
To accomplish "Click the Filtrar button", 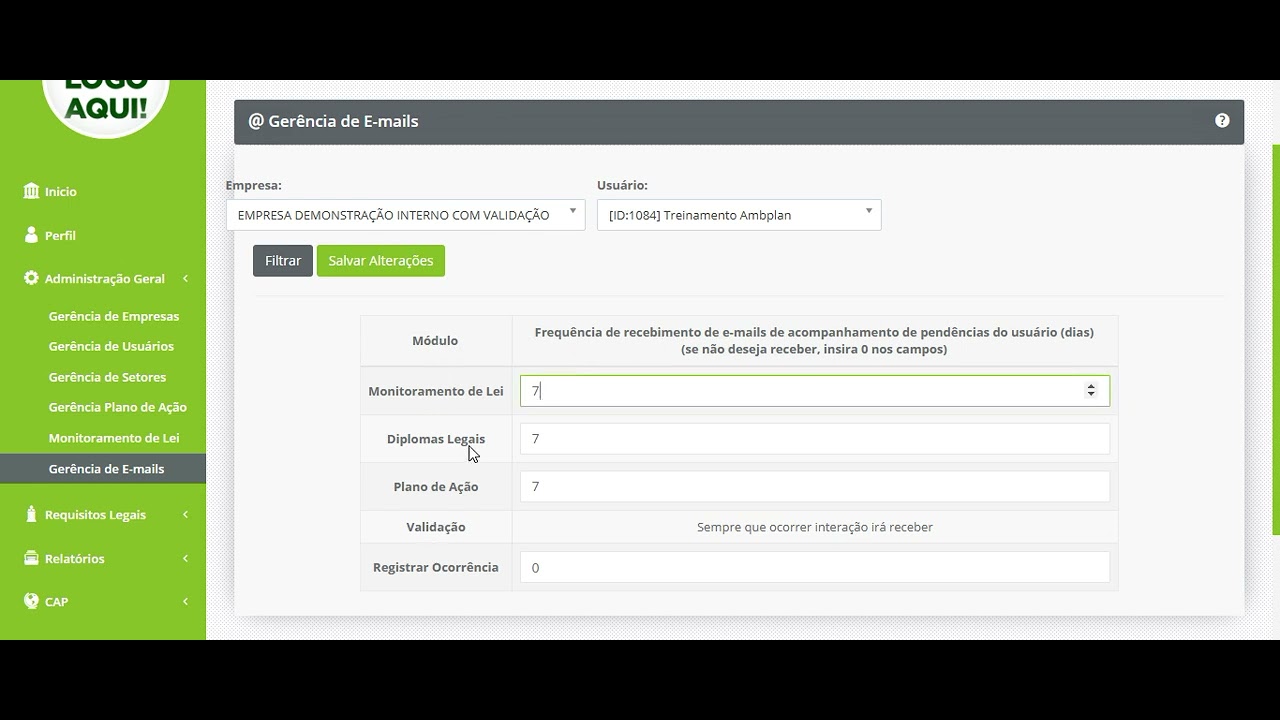I will (x=283, y=261).
